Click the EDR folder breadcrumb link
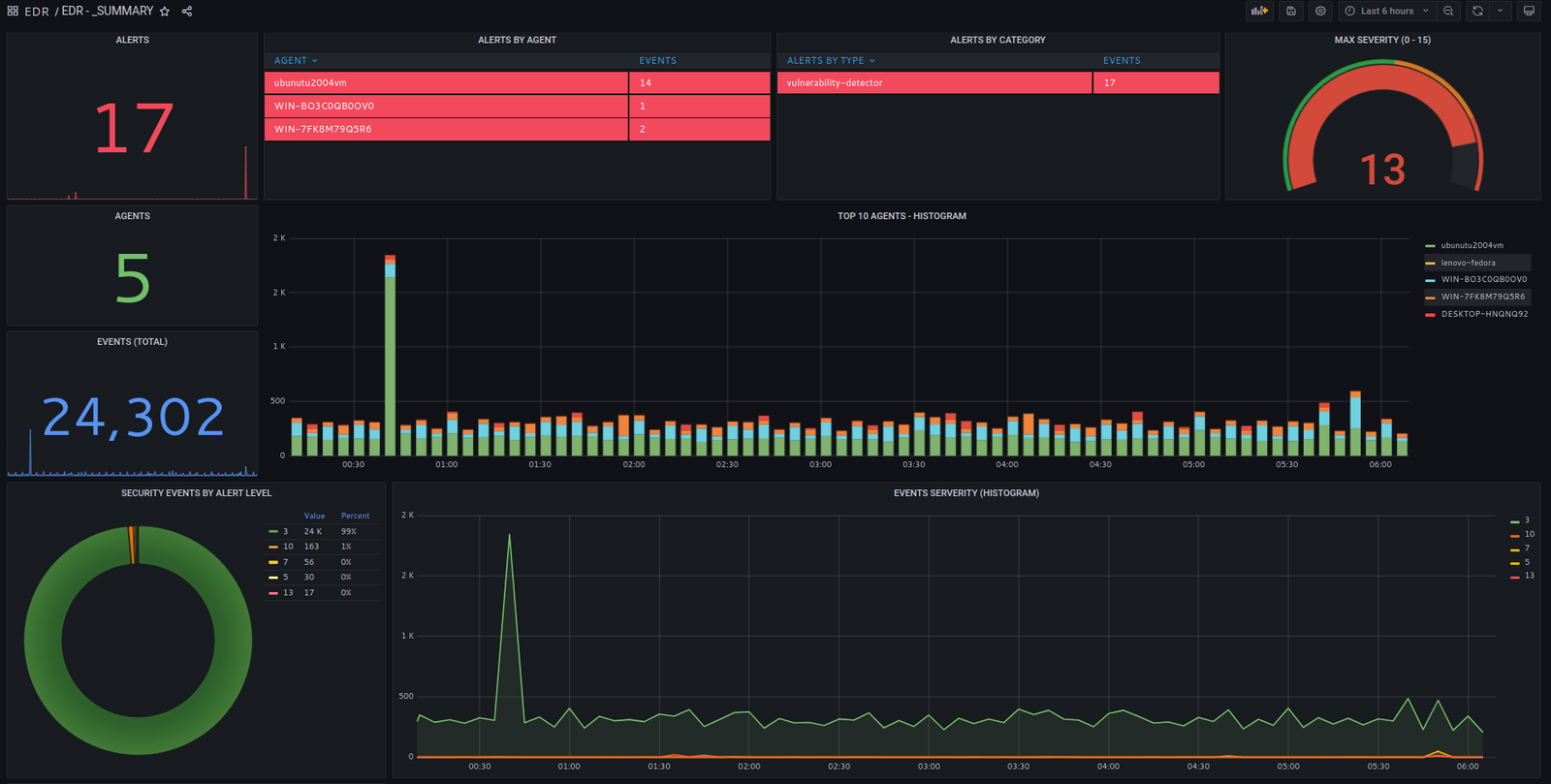The height and width of the screenshot is (784, 1551). pyautogui.click(x=37, y=12)
